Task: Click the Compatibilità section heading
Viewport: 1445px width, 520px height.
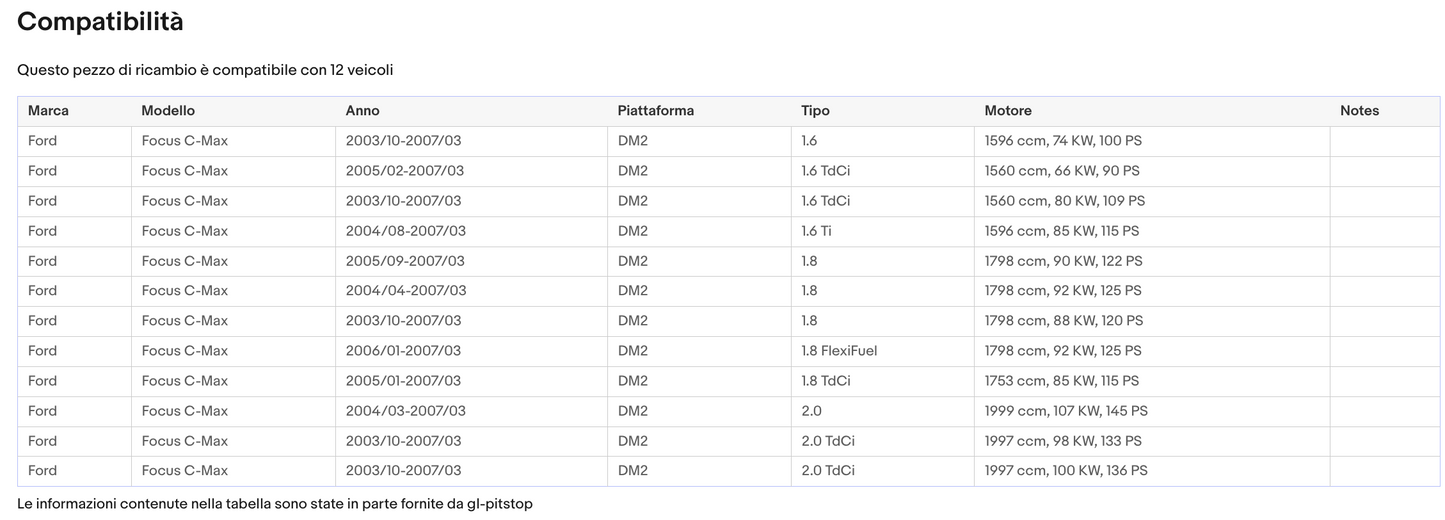Action: [100, 22]
